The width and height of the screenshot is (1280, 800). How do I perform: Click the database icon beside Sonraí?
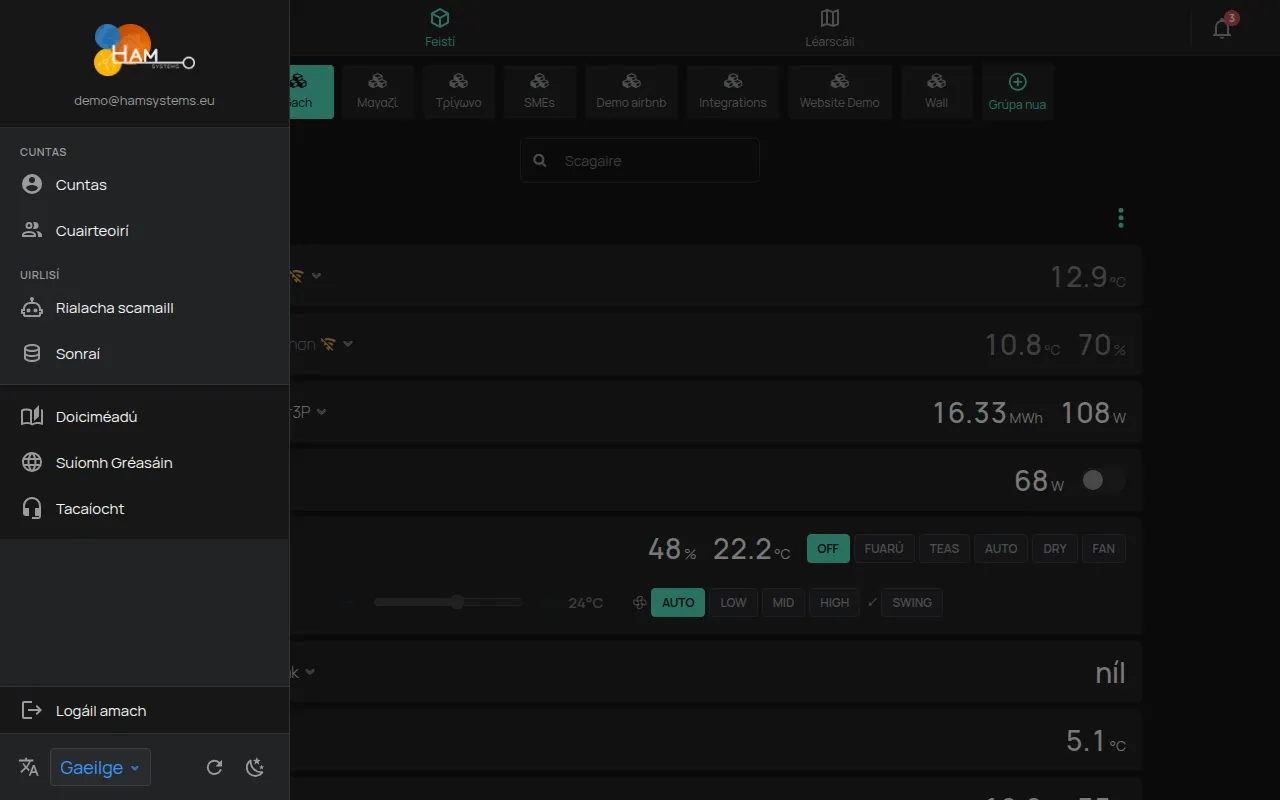pos(32,354)
